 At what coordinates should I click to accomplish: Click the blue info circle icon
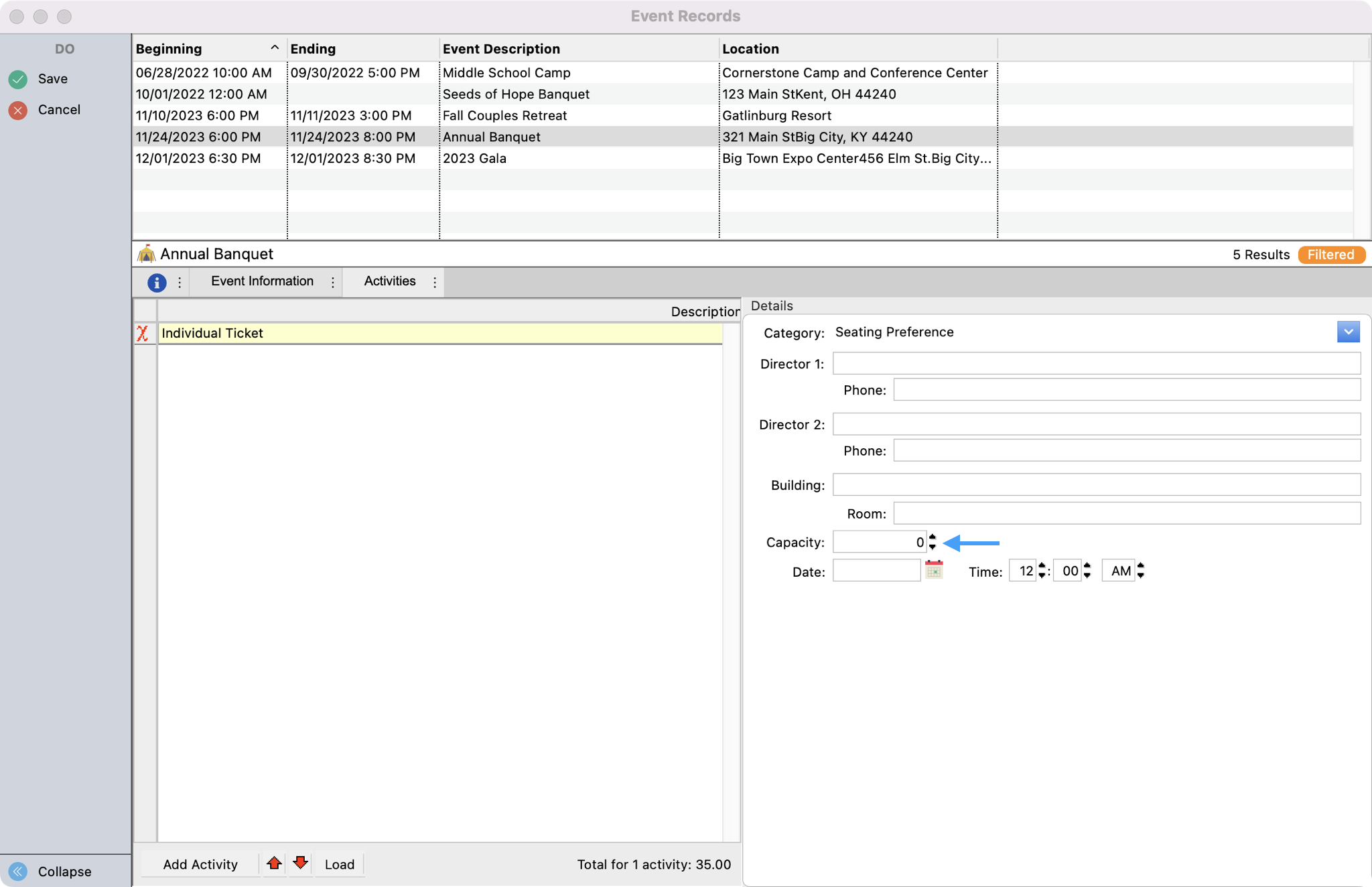click(156, 282)
